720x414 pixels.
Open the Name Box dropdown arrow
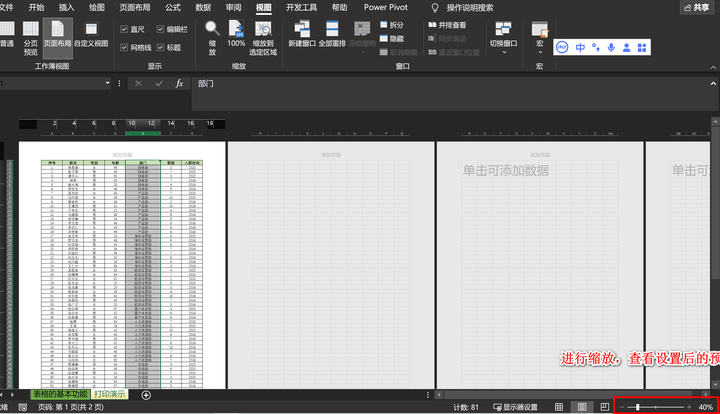pyautogui.click(x=107, y=83)
